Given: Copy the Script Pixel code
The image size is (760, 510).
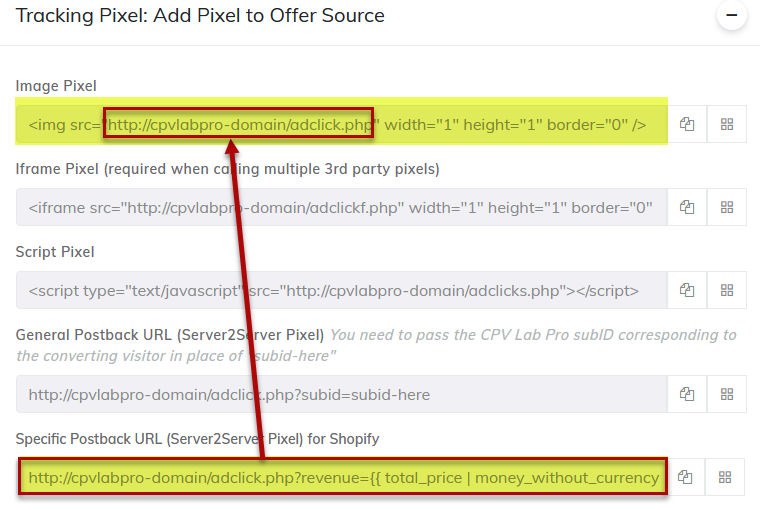Looking at the screenshot, I should pyautogui.click(x=687, y=290).
